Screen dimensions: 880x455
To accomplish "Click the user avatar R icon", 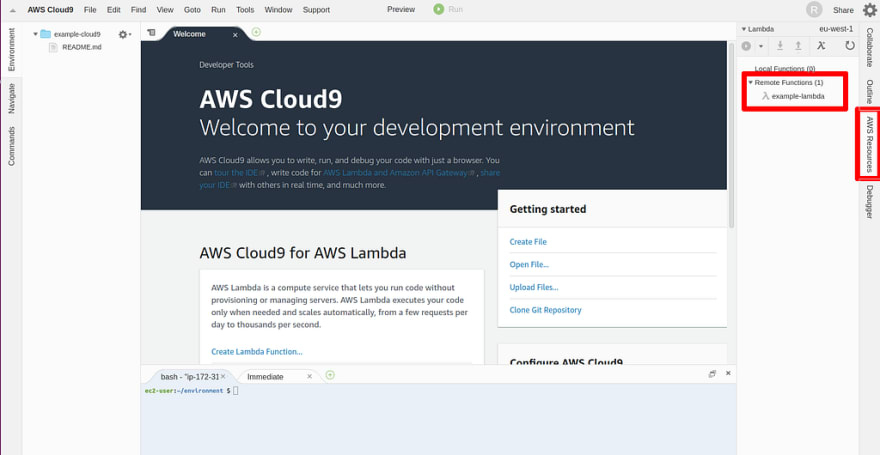I will tap(814, 10).
